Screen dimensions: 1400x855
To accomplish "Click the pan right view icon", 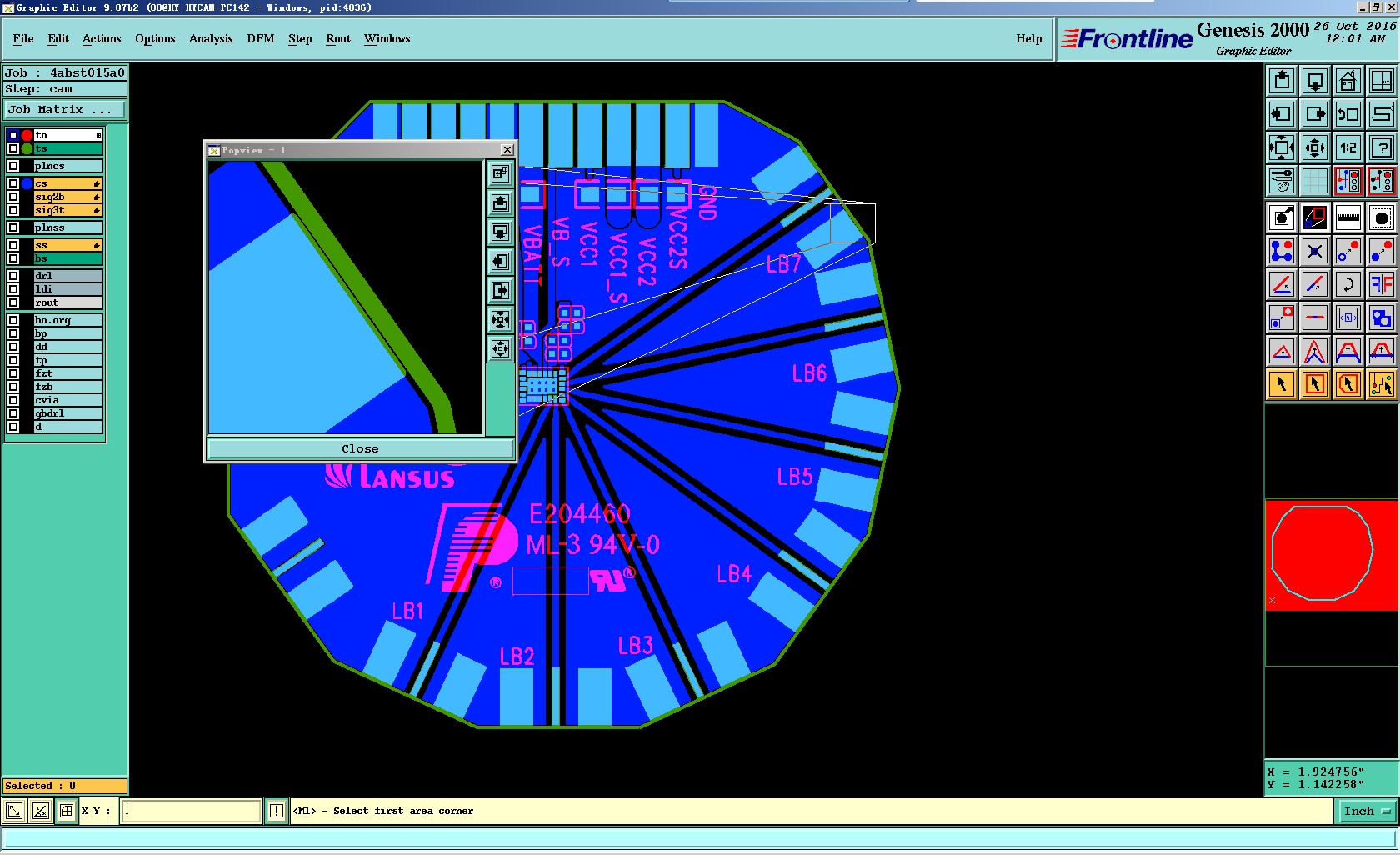I will [1315, 115].
